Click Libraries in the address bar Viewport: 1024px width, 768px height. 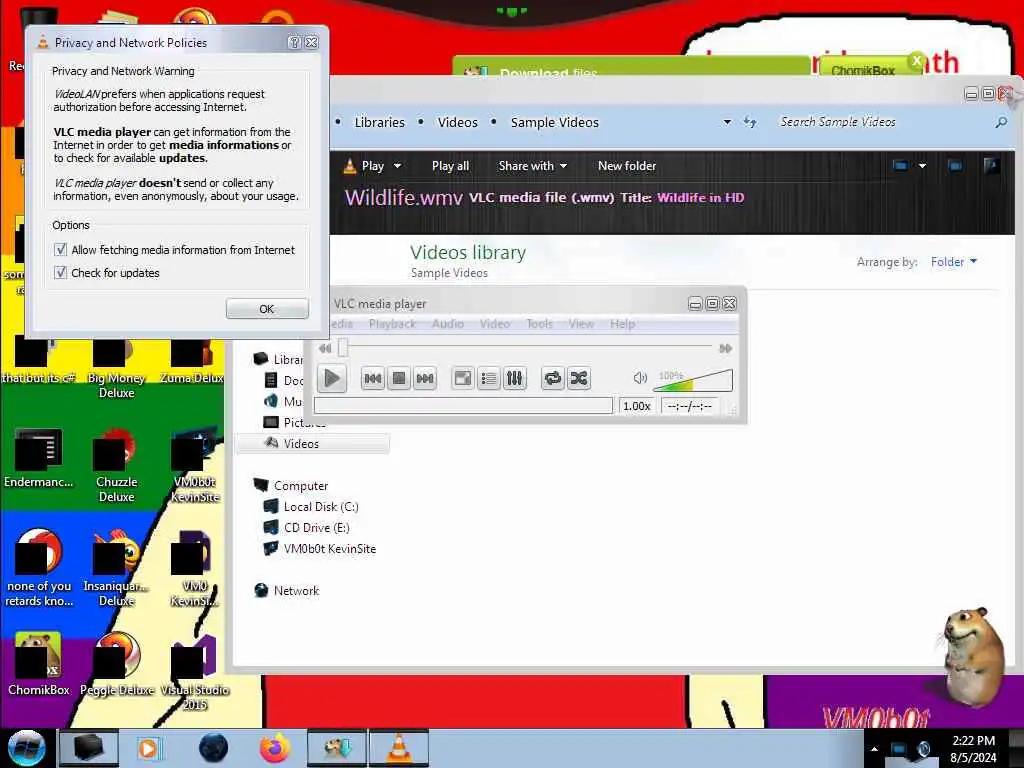coord(379,122)
